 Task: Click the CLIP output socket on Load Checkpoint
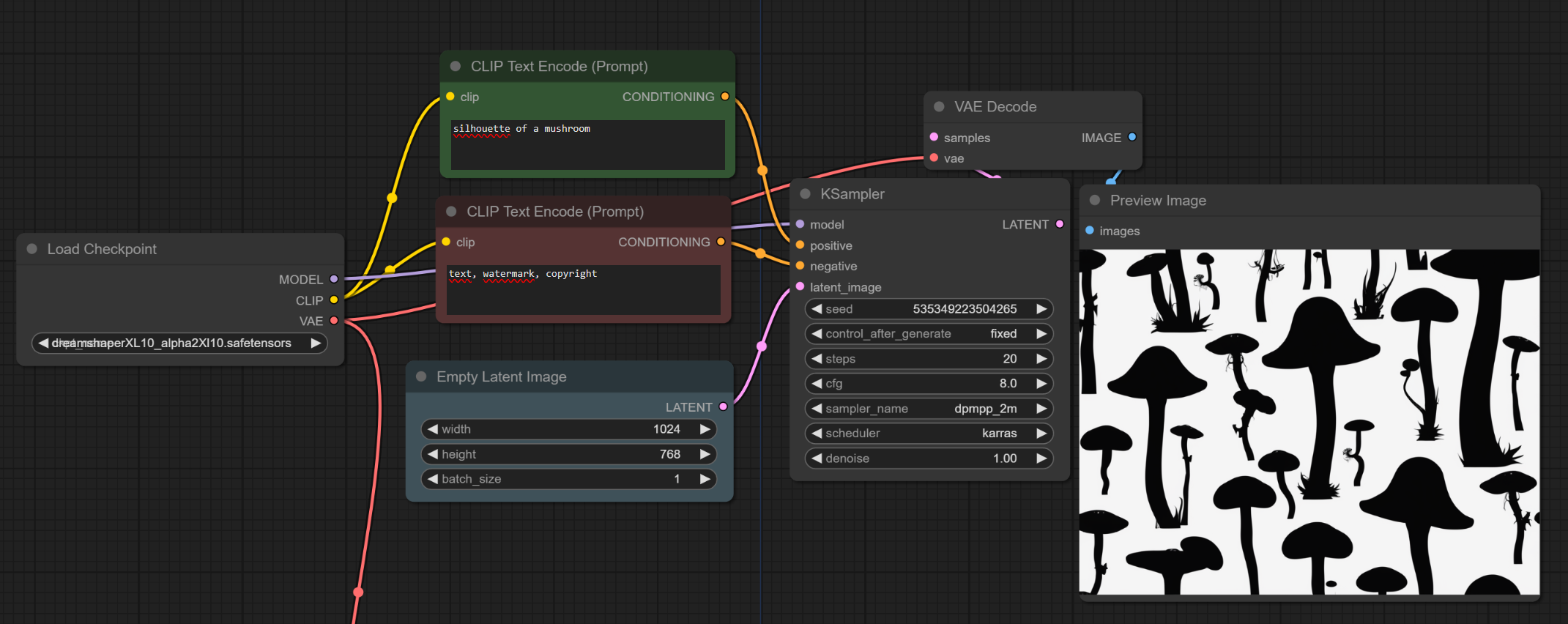coord(334,300)
